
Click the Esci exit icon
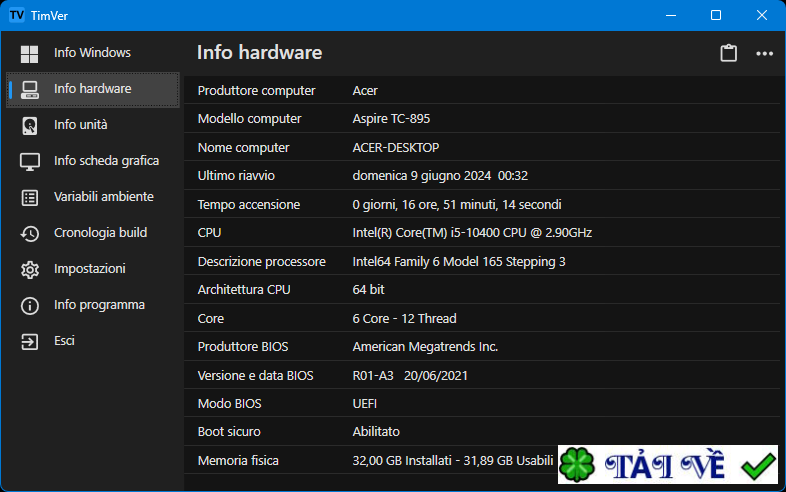pos(30,341)
